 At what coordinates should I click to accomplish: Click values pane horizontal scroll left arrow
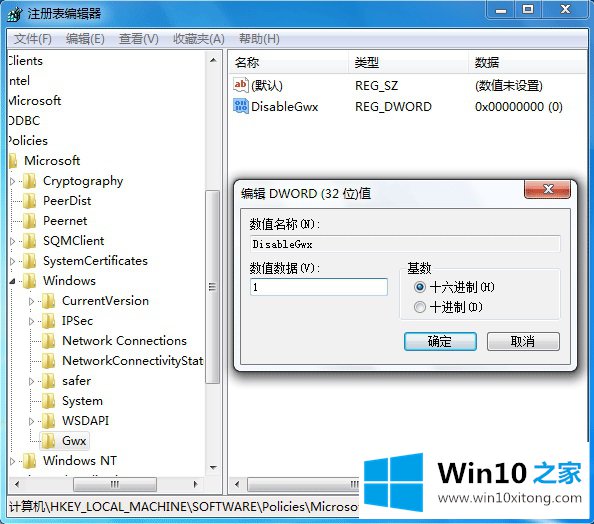point(237,484)
